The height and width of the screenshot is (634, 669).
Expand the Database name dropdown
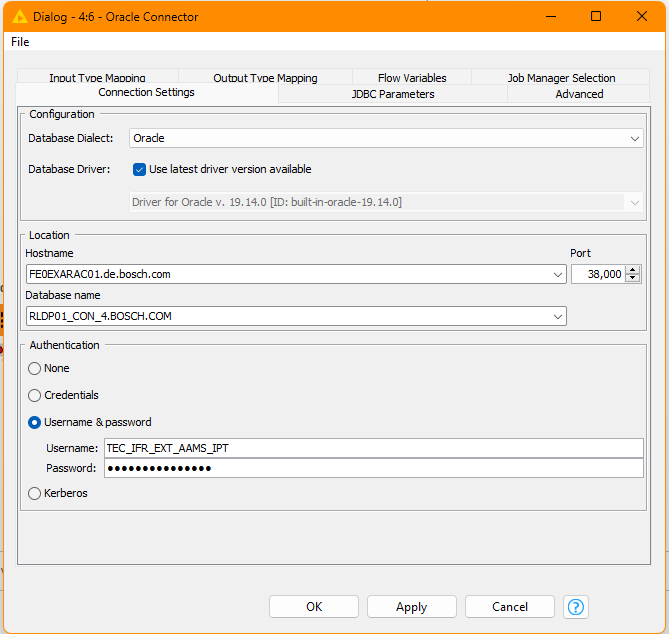click(558, 317)
